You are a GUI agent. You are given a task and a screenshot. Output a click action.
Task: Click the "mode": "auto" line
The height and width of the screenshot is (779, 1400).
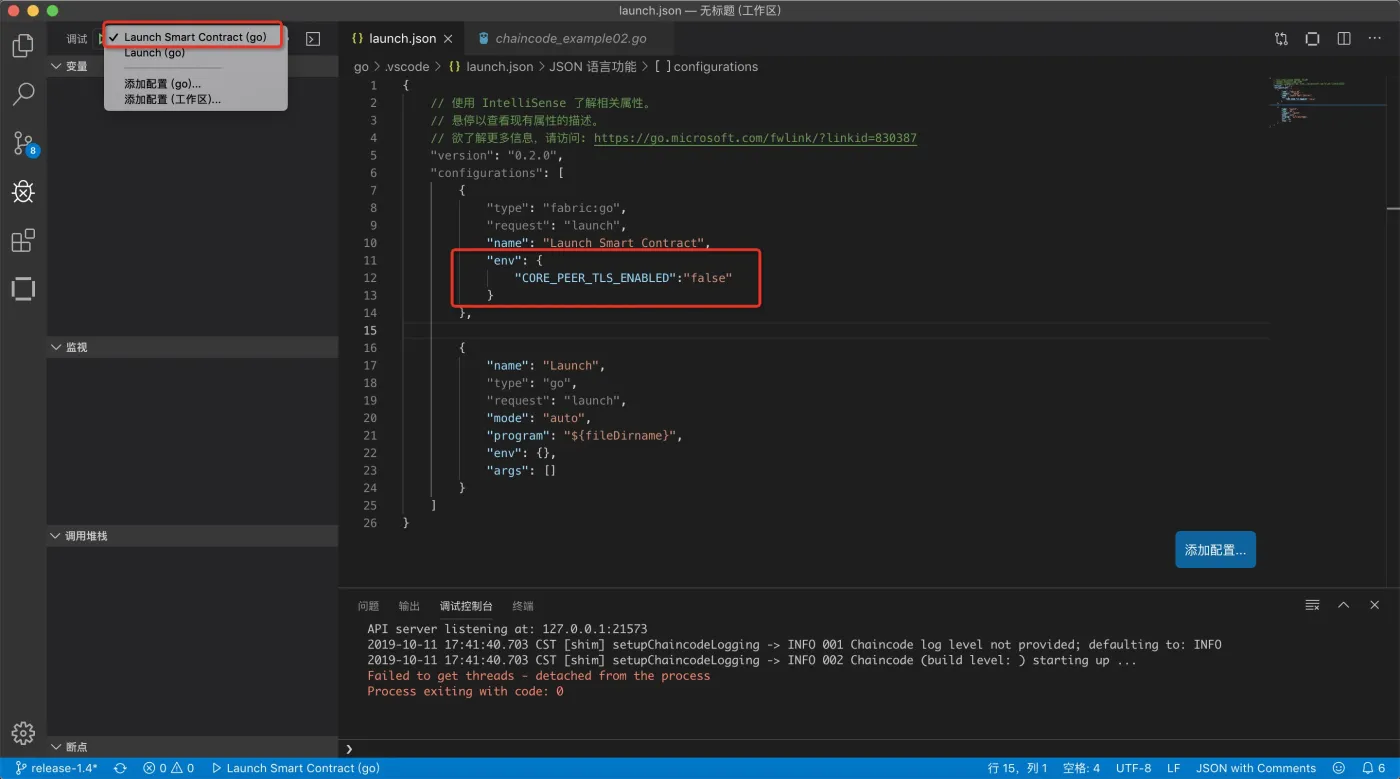point(539,418)
